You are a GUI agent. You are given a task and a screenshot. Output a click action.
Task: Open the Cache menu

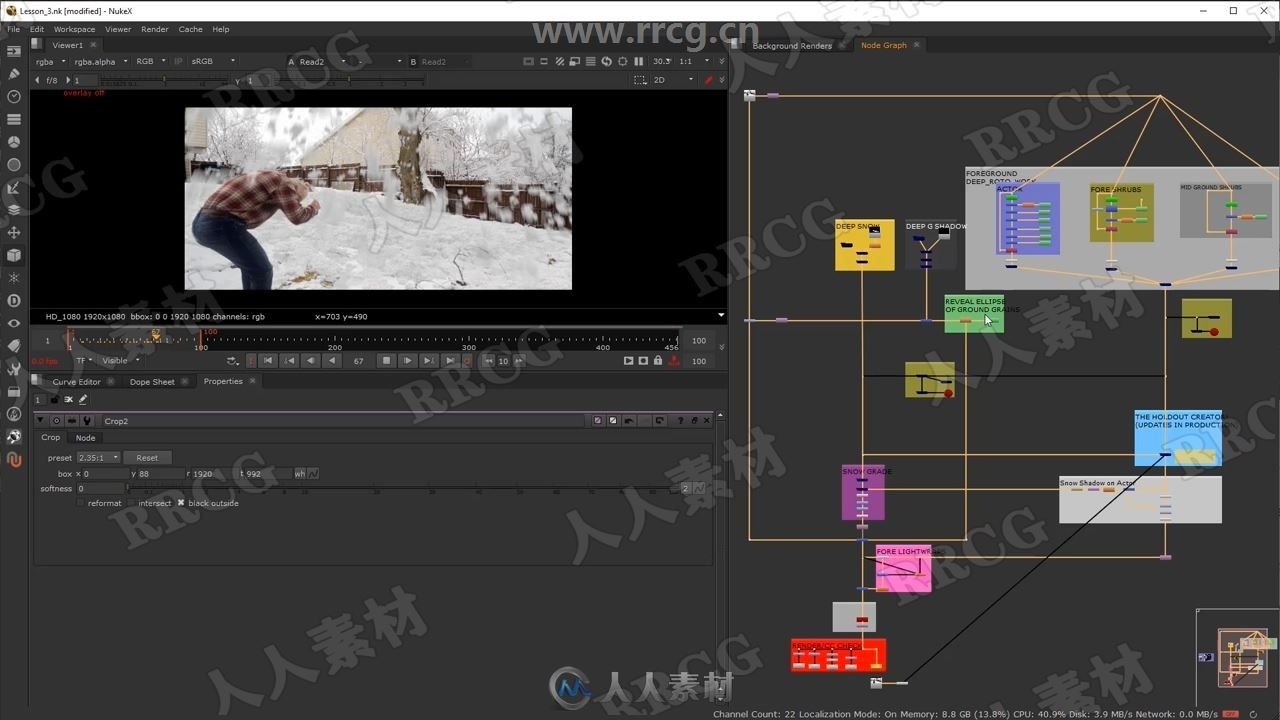point(190,29)
